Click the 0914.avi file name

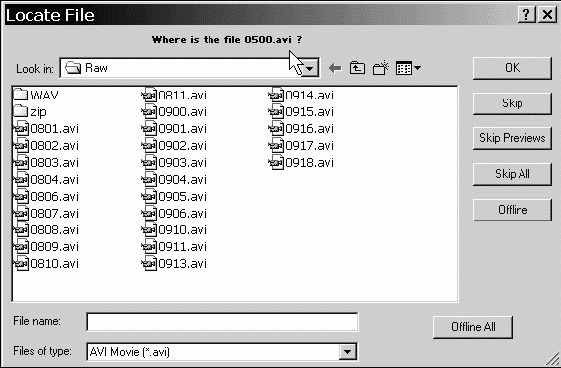tap(309, 95)
